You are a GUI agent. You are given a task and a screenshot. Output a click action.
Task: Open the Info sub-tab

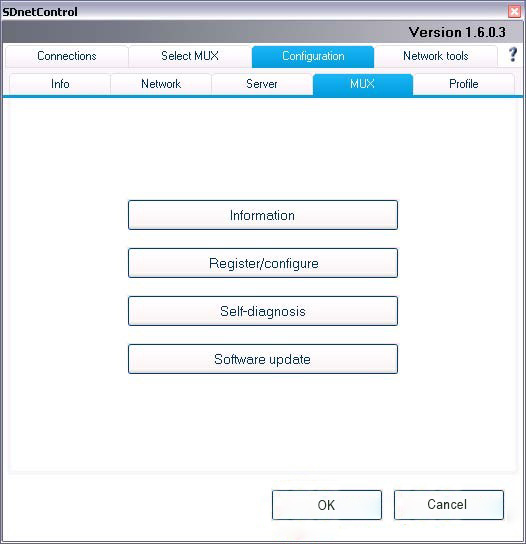(x=60, y=84)
